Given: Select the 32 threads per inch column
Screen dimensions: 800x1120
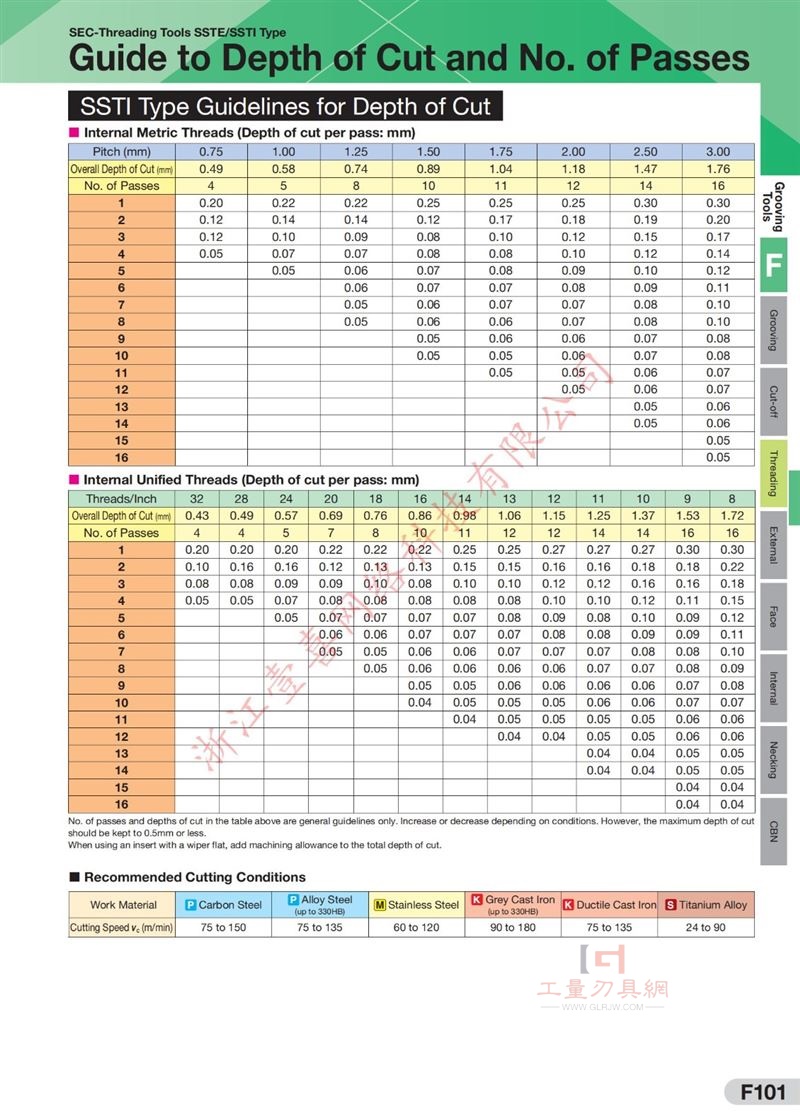Looking at the screenshot, I should coord(196,499).
